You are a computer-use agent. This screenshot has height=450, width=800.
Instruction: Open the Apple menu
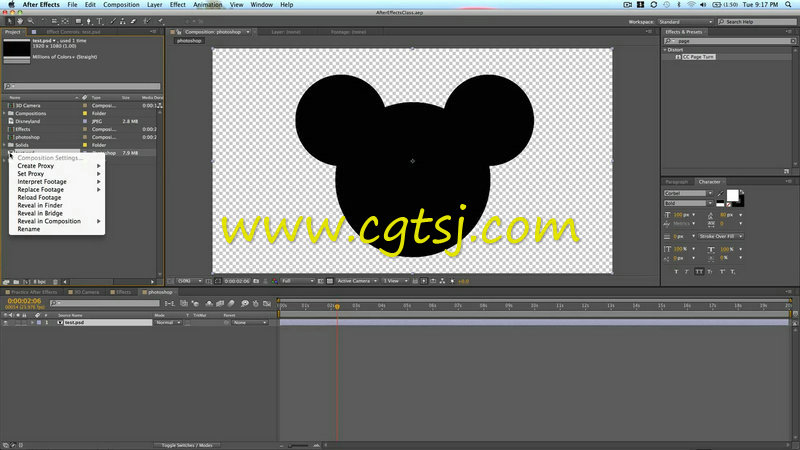pyautogui.click(x=11, y=5)
